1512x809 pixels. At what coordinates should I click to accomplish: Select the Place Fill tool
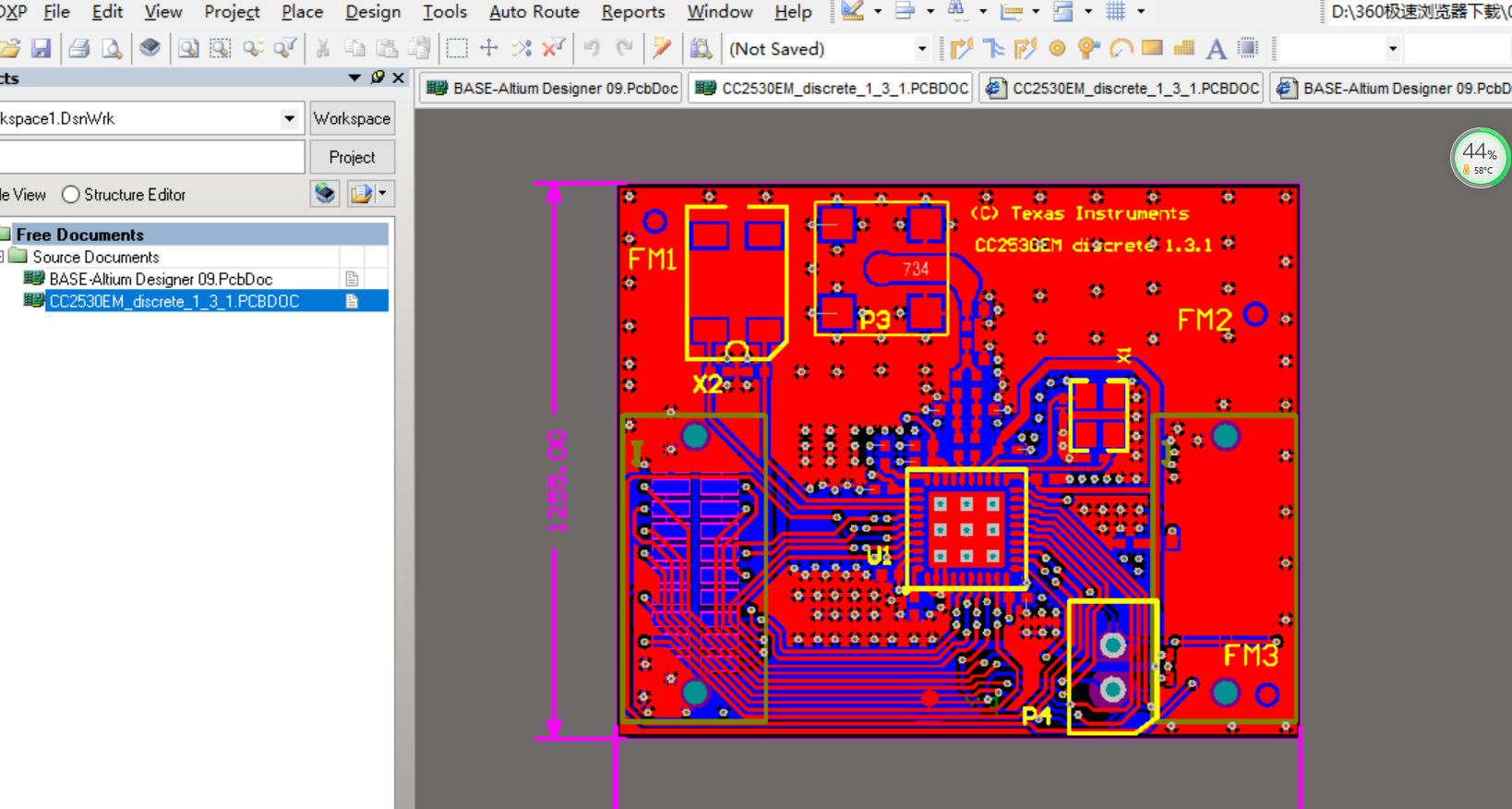pos(1152,48)
